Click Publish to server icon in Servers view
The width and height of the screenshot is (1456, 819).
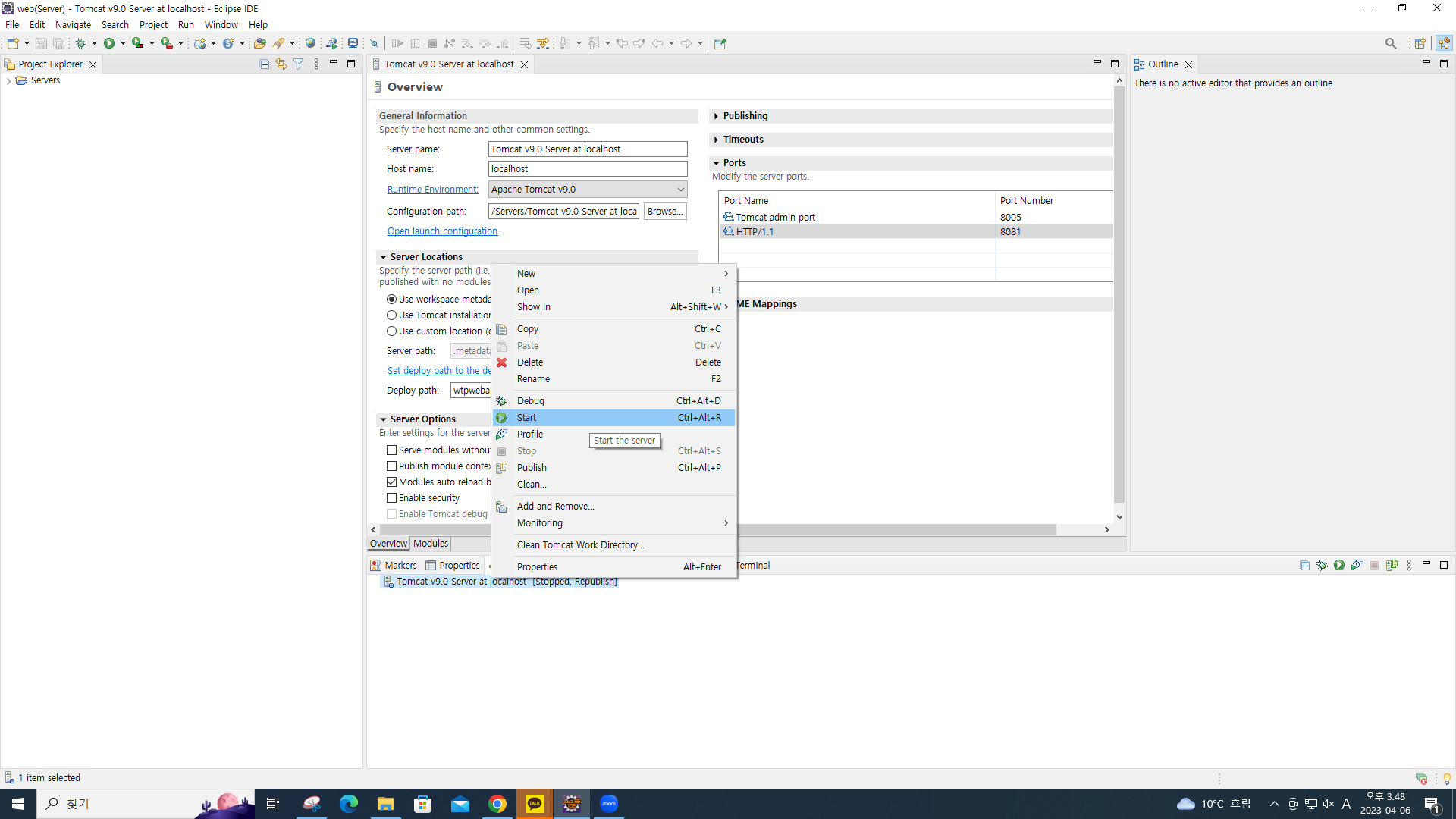(1392, 565)
